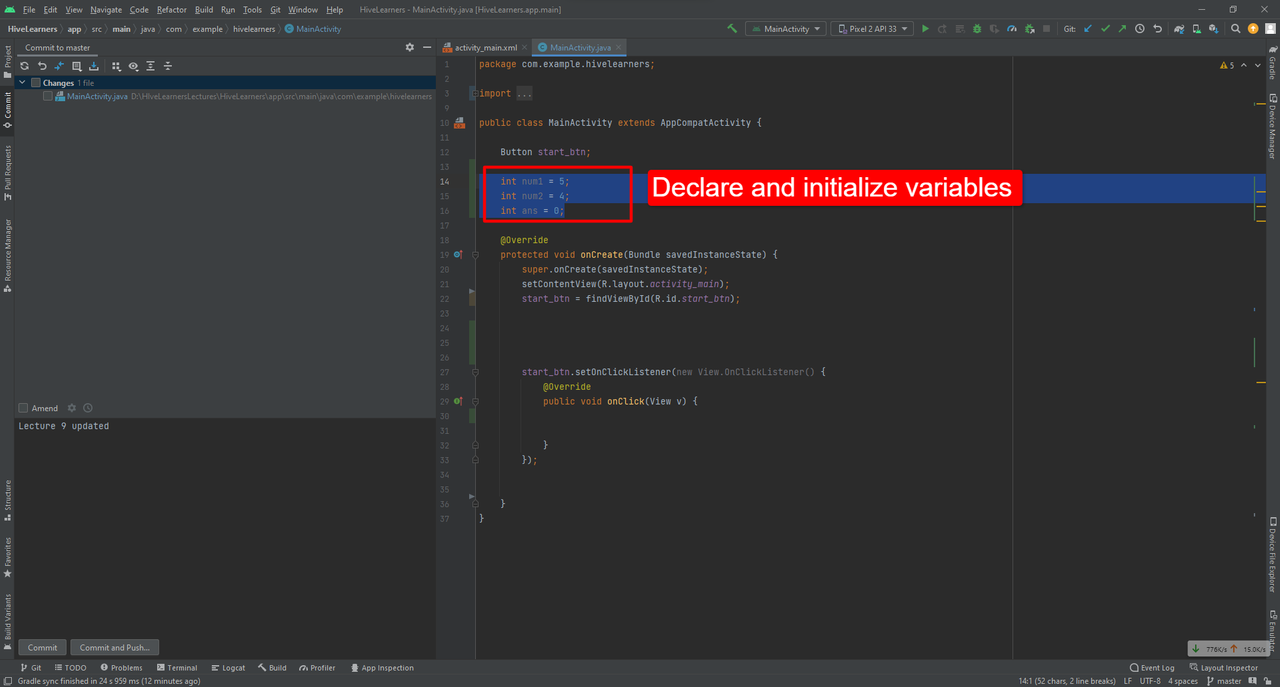This screenshot has height=687, width=1280.
Task: Open Git history clock icon
Action: coord(1139,29)
